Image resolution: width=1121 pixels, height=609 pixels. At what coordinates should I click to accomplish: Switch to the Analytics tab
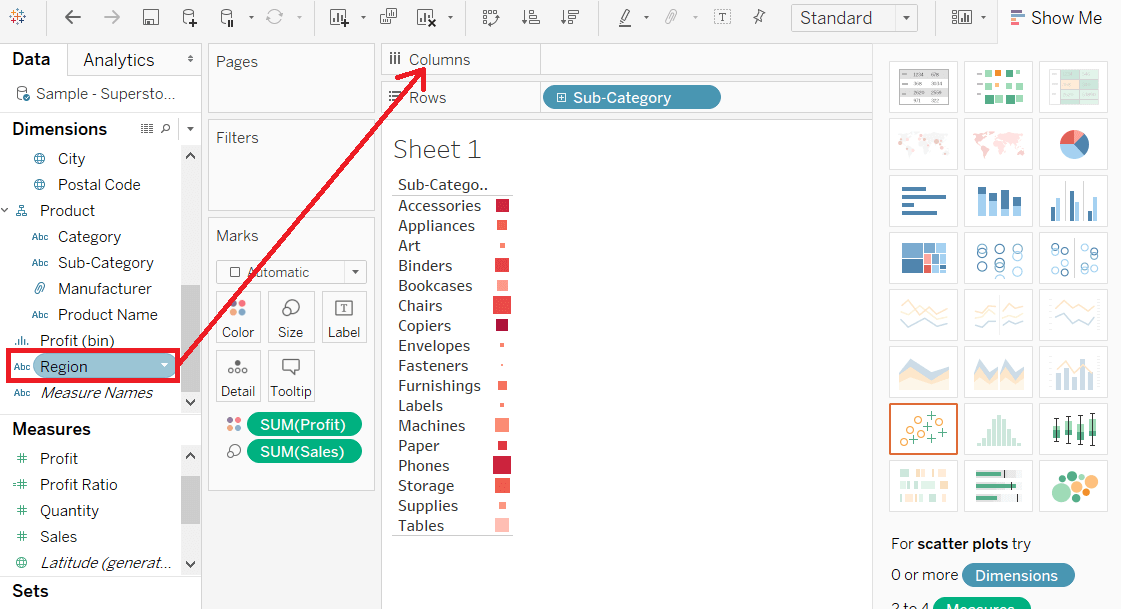coord(119,60)
